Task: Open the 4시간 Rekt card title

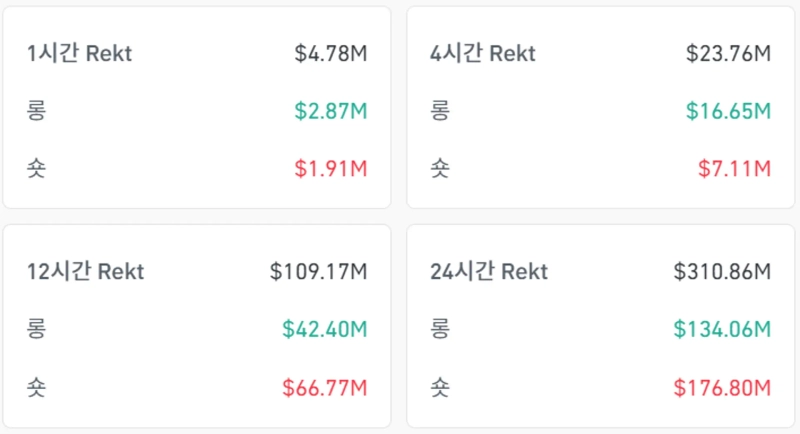Action: pyautogui.click(x=484, y=54)
